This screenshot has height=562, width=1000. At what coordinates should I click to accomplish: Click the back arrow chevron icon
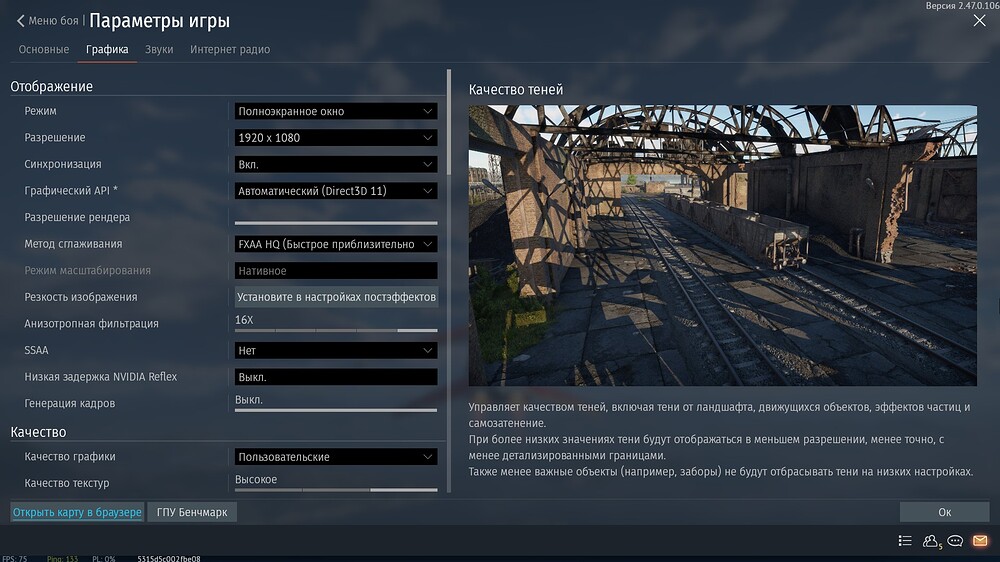(20, 21)
